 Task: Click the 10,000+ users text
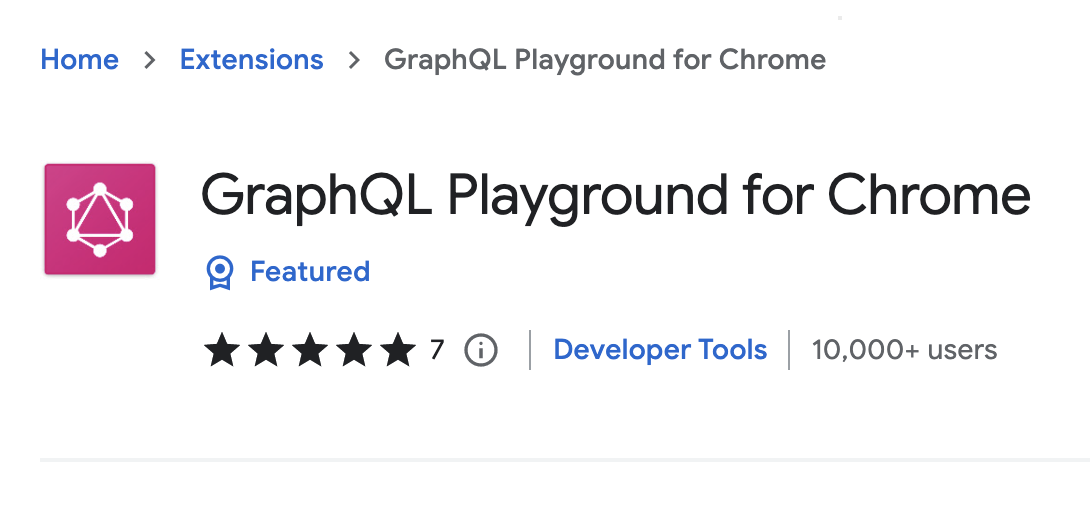(x=904, y=350)
